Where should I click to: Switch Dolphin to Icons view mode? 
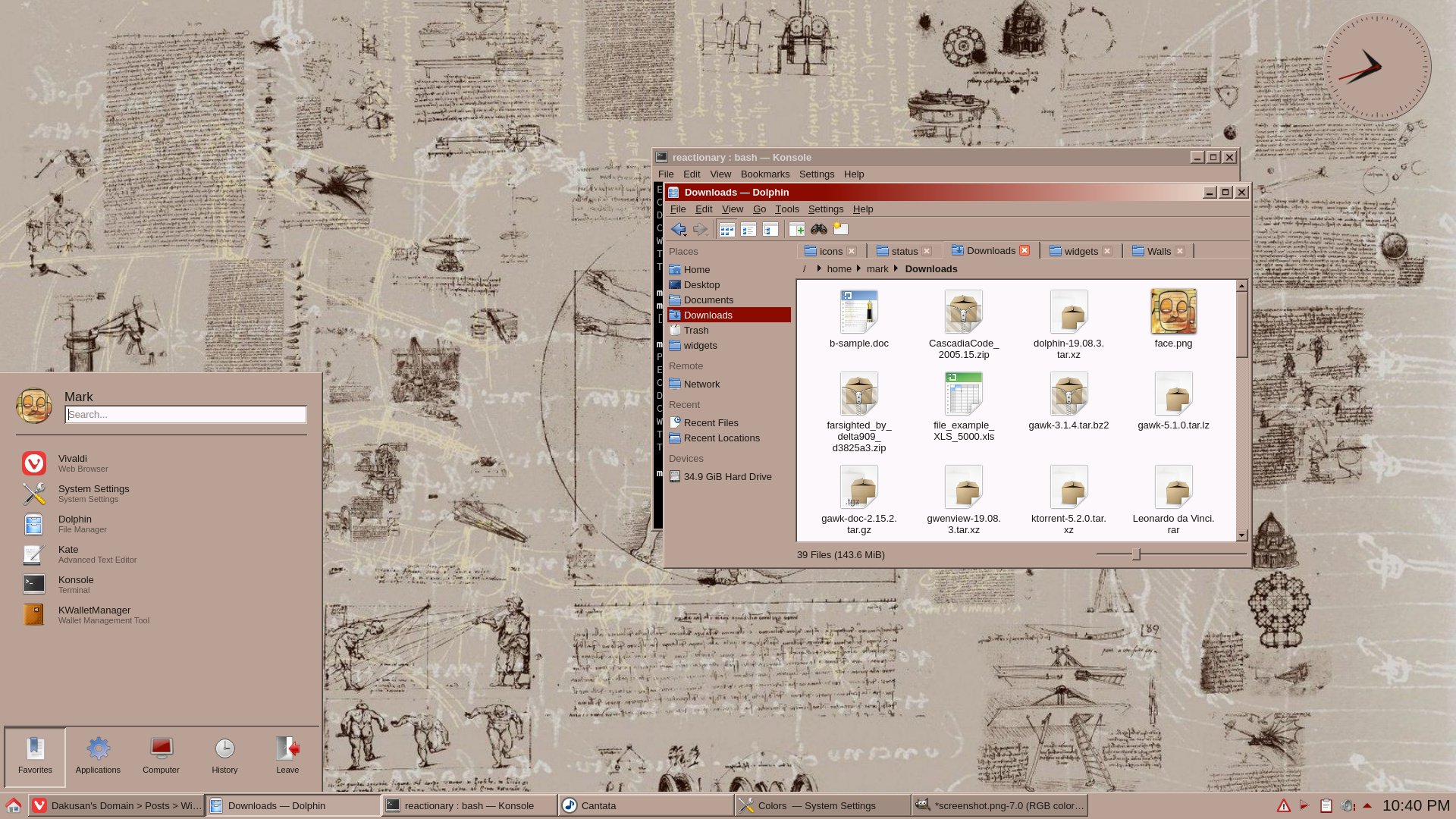coord(726,229)
